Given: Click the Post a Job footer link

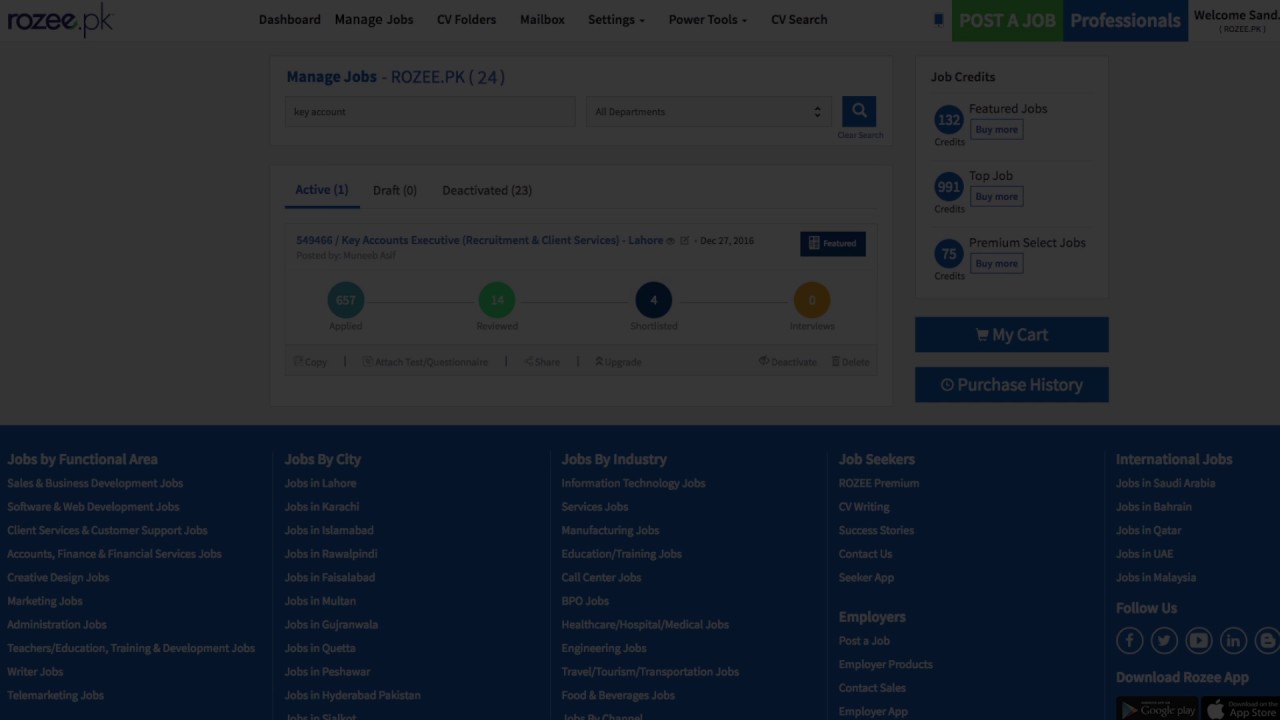Looking at the screenshot, I should [864, 641].
